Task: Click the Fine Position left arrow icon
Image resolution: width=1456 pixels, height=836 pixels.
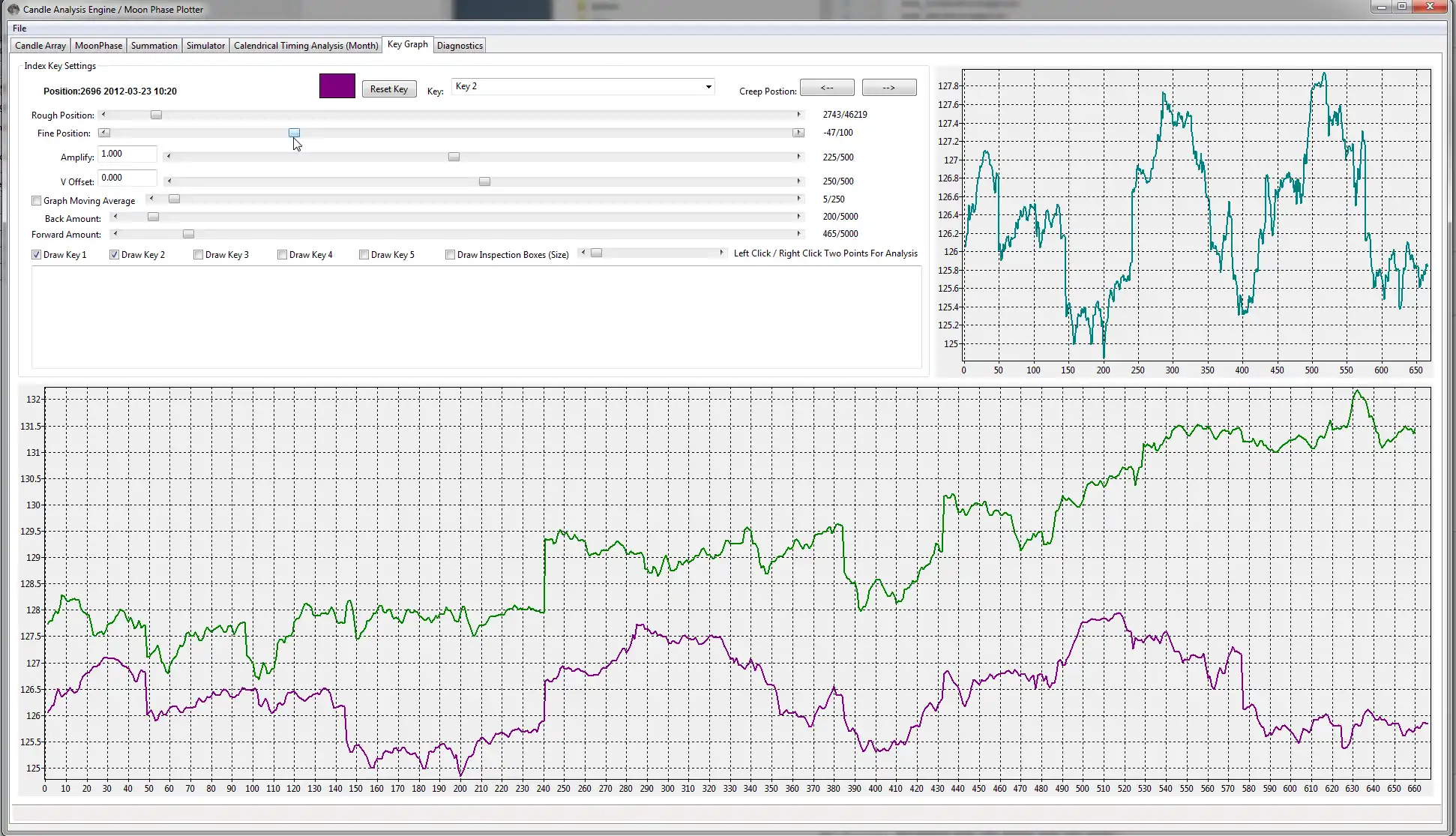Action: [103, 132]
